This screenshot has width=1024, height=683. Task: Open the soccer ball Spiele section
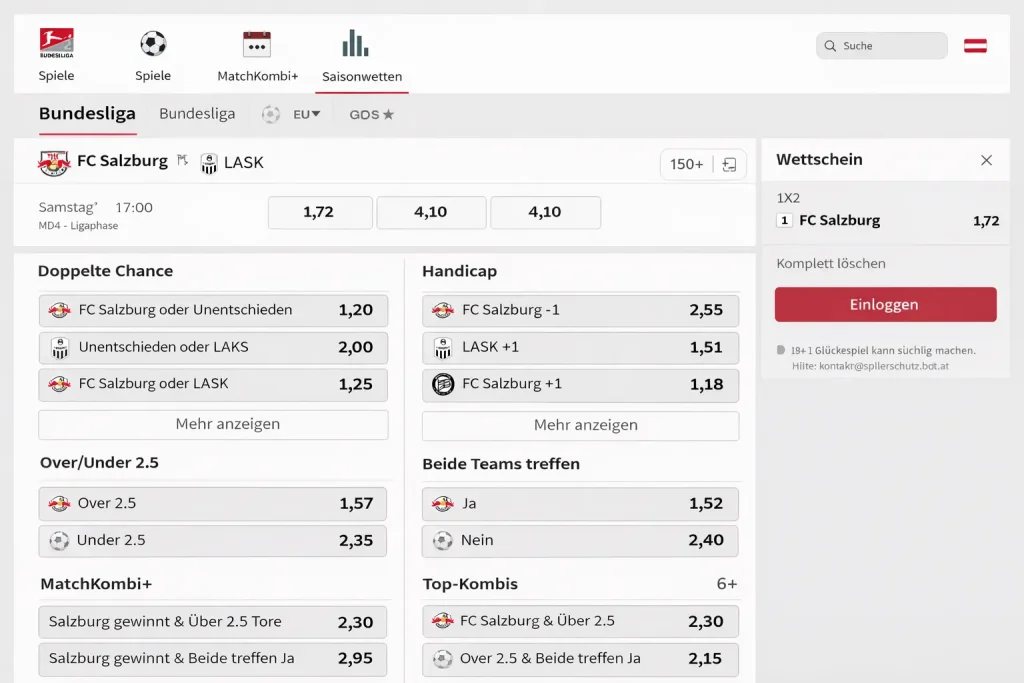(x=153, y=55)
